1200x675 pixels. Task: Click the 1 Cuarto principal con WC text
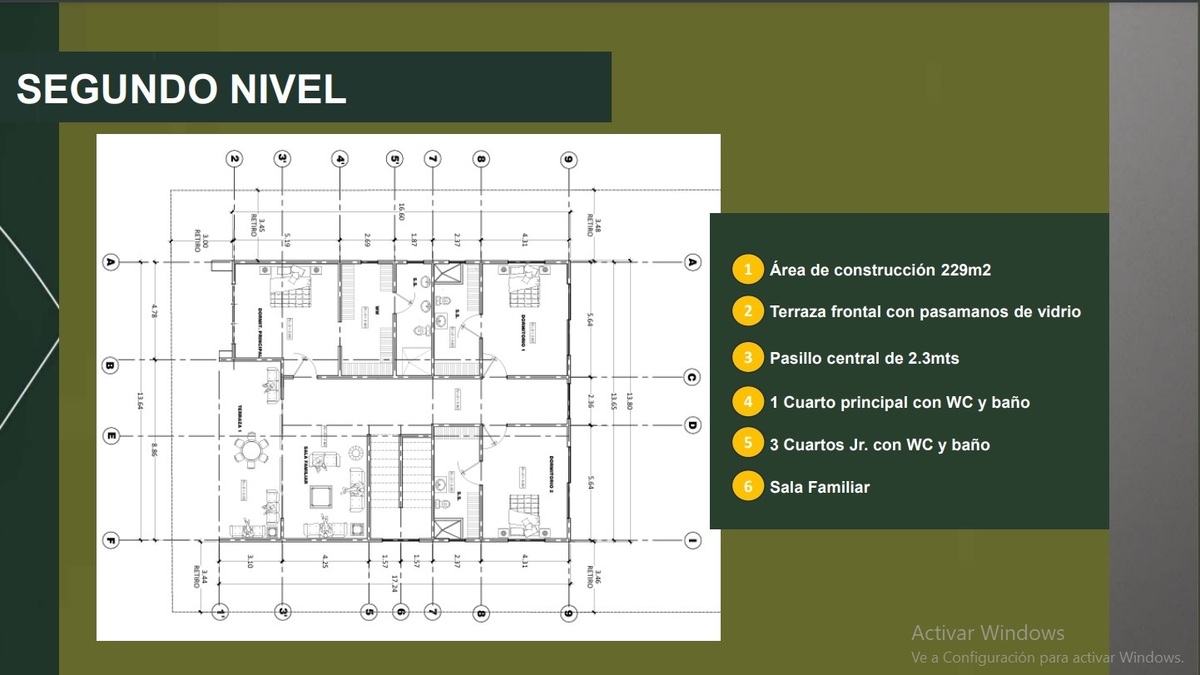[899, 402]
